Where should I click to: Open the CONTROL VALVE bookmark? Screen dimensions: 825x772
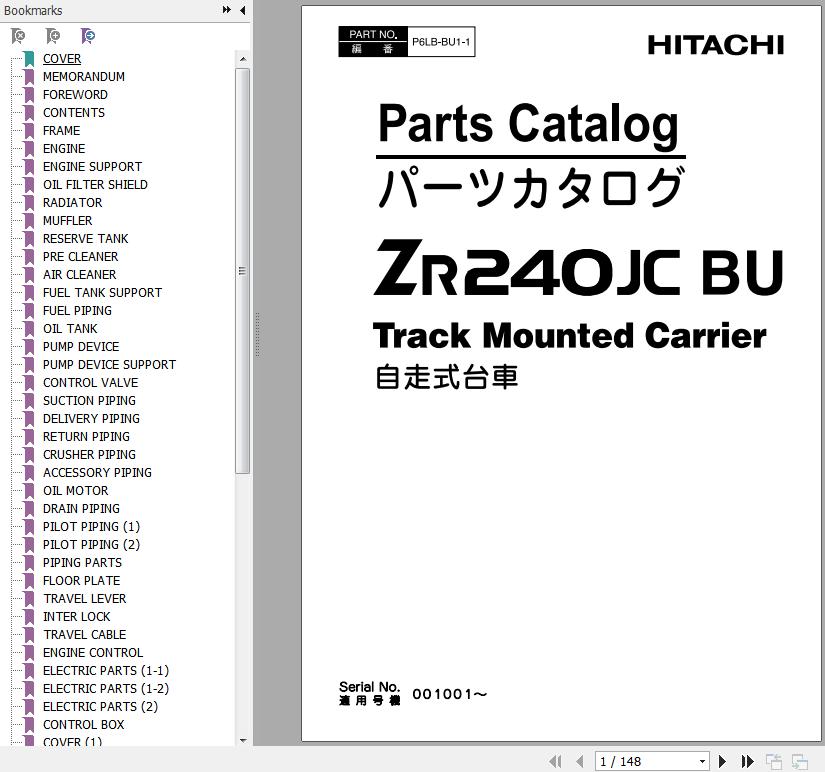90,383
